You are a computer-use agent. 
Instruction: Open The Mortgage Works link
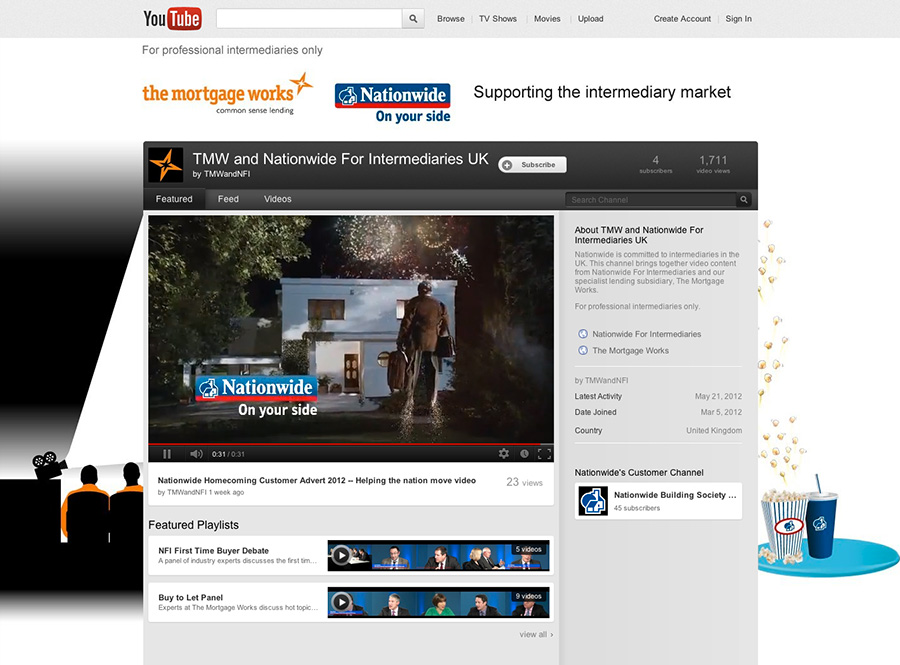[x=631, y=351]
